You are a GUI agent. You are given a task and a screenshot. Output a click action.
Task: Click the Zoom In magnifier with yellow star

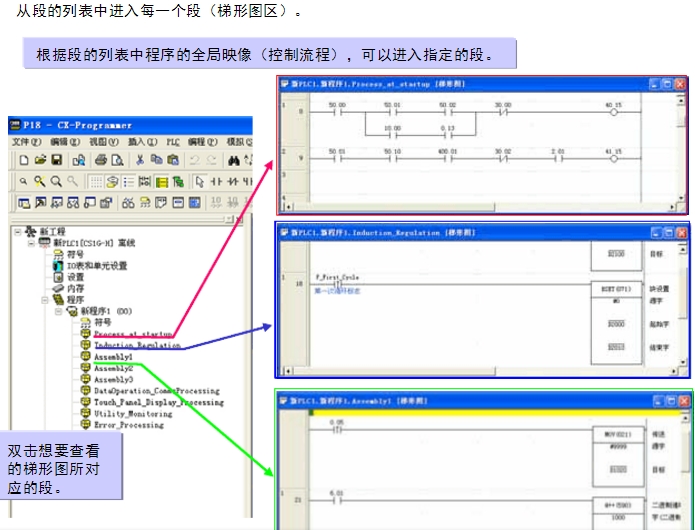pos(40,181)
